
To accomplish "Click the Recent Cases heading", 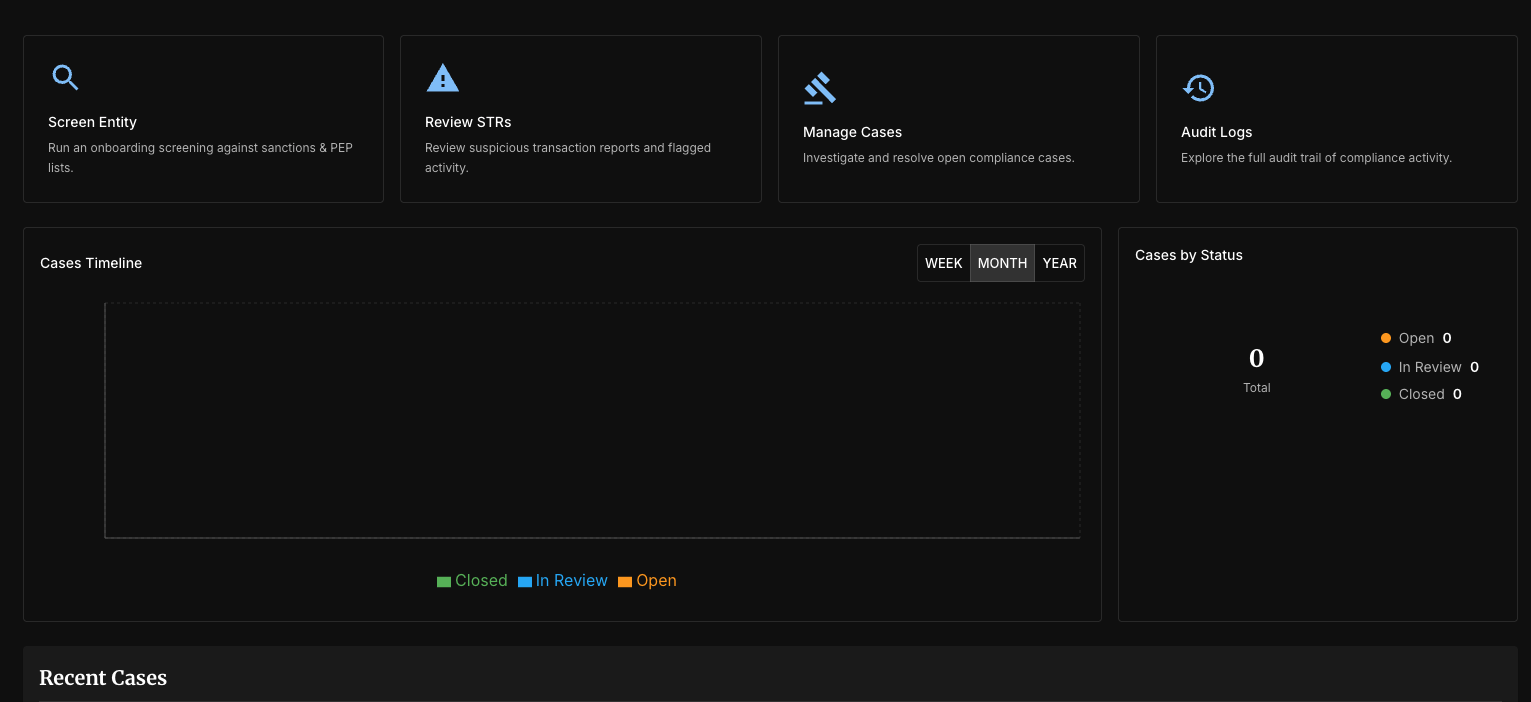I will pos(103,678).
